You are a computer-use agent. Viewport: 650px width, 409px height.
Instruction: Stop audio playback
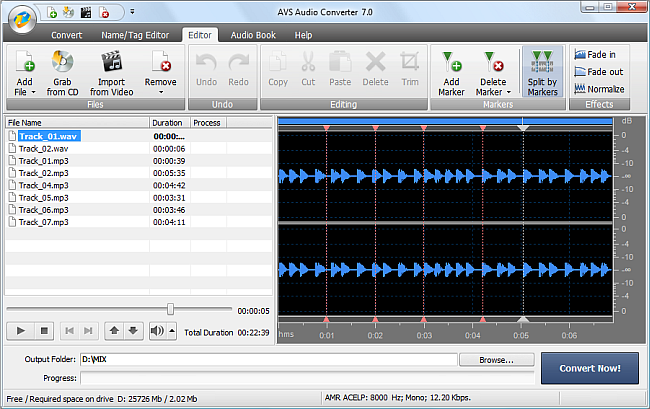point(43,330)
